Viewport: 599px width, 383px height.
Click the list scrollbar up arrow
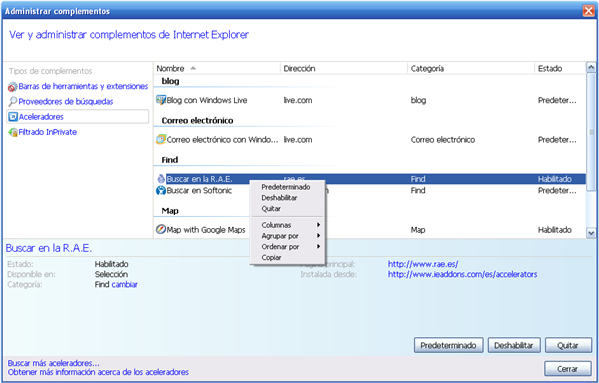point(591,68)
